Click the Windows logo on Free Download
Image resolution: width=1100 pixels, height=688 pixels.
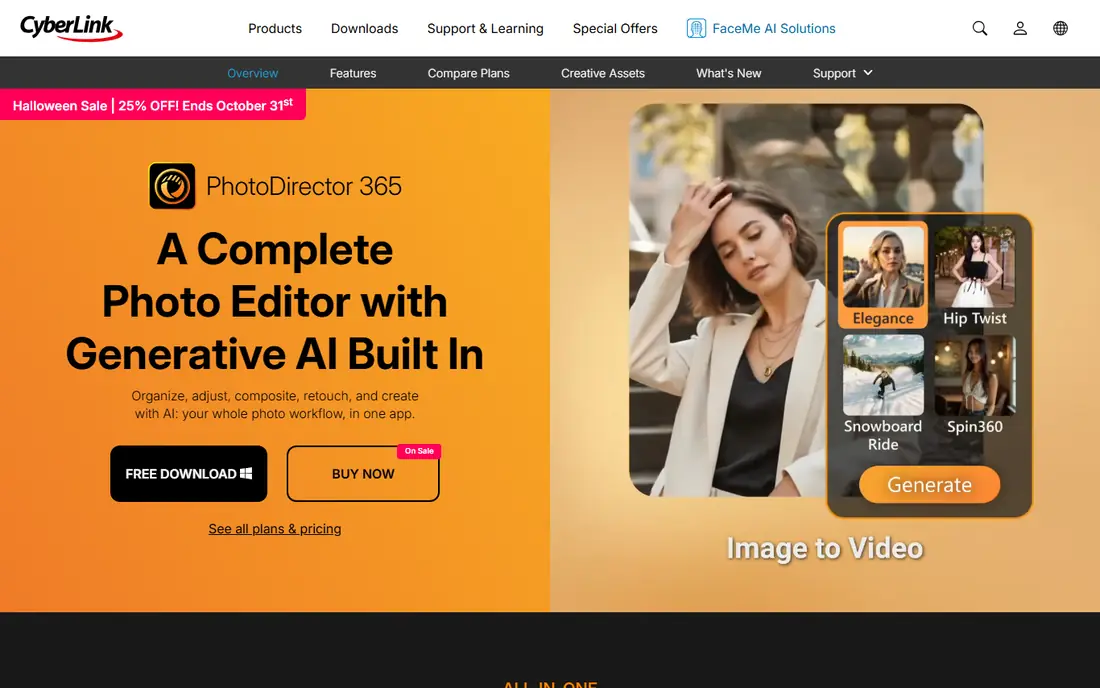click(246, 473)
